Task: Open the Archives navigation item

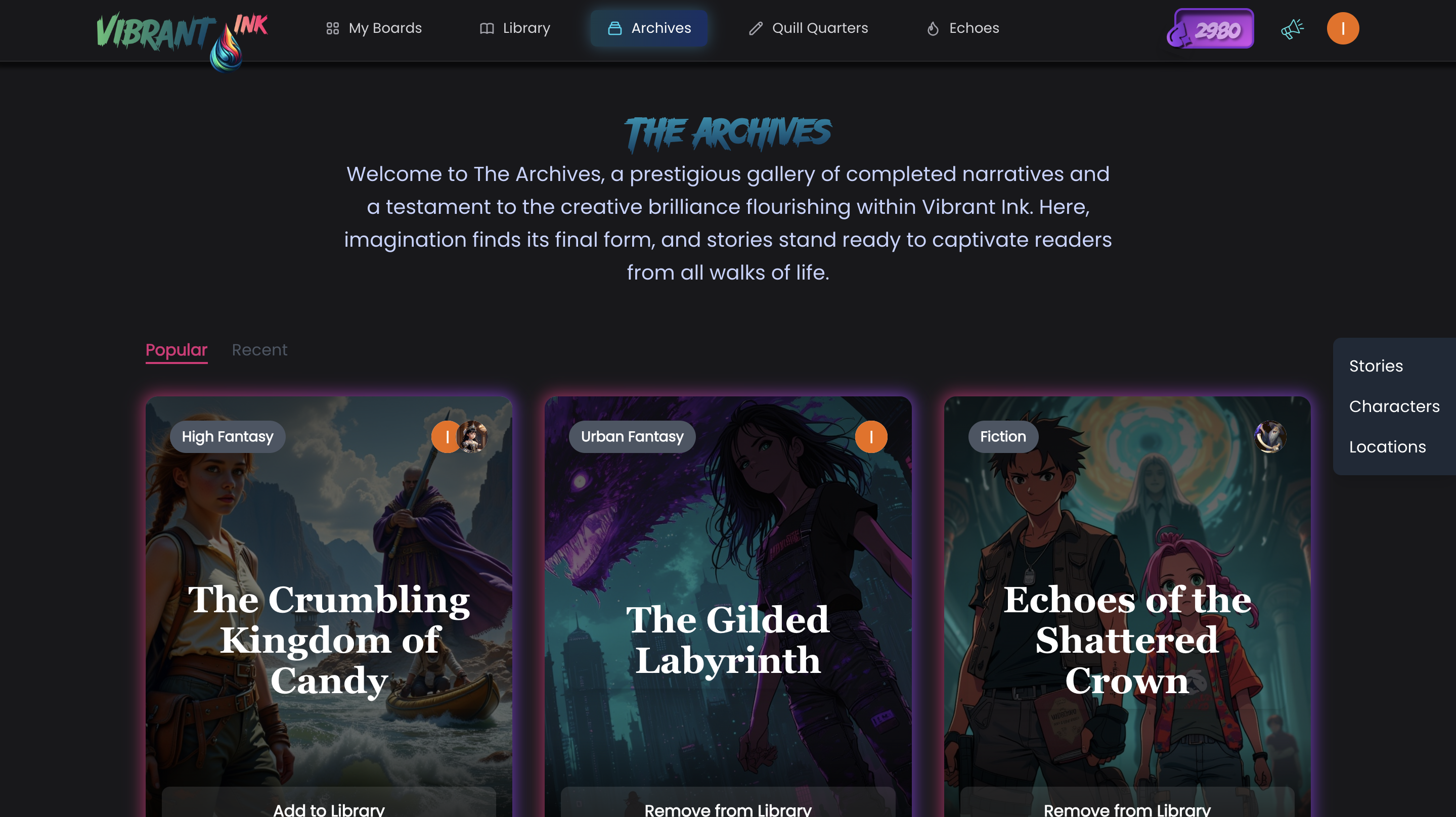Action: pos(649,28)
